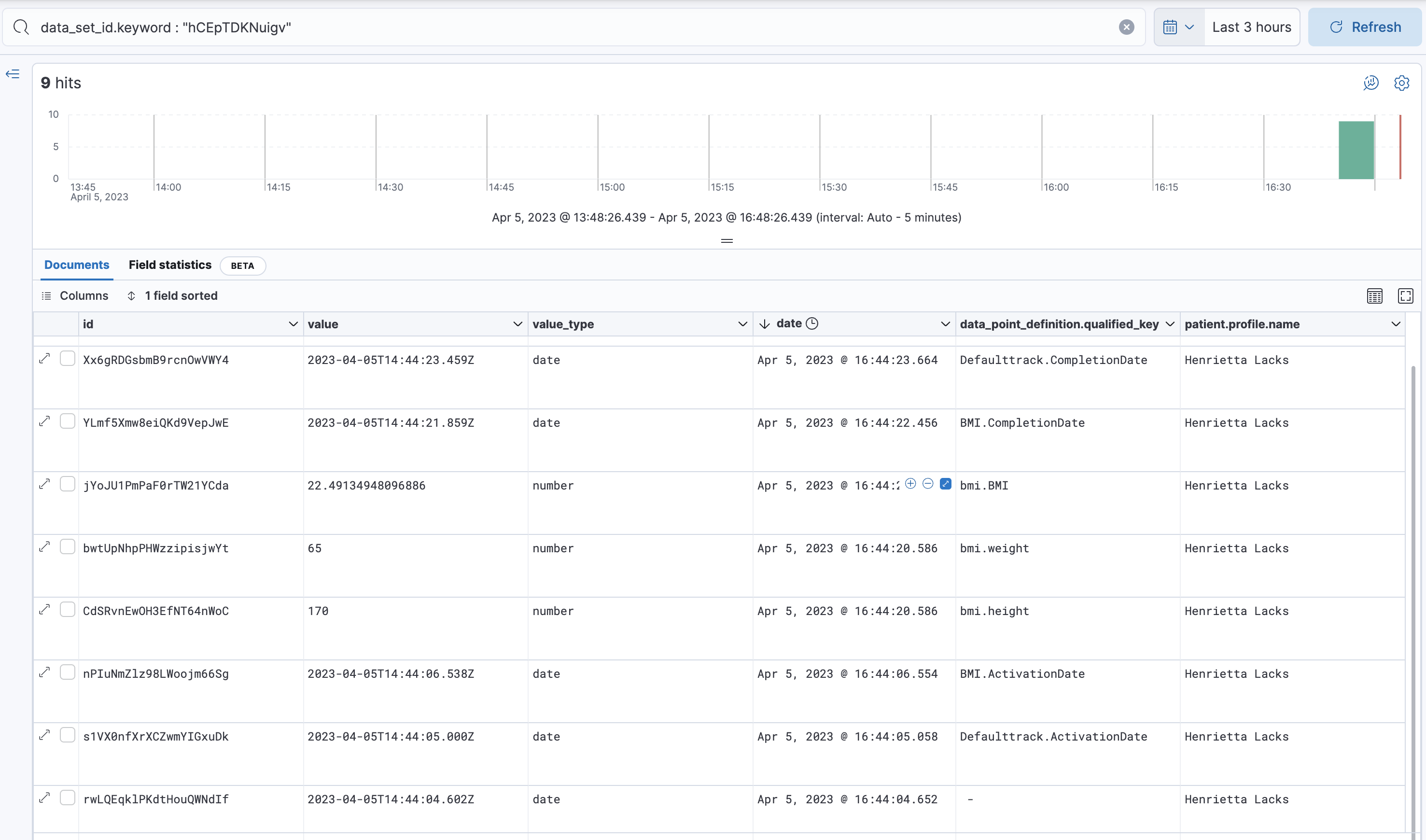Click the Defaulttrack.ActivationDate cell

[1068, 754]
